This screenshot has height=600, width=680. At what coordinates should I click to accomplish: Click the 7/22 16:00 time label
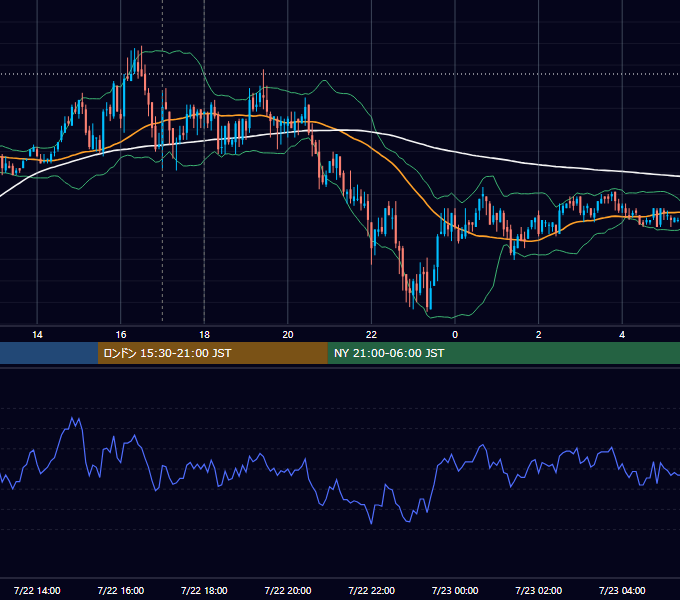click(x=121, y=590)
